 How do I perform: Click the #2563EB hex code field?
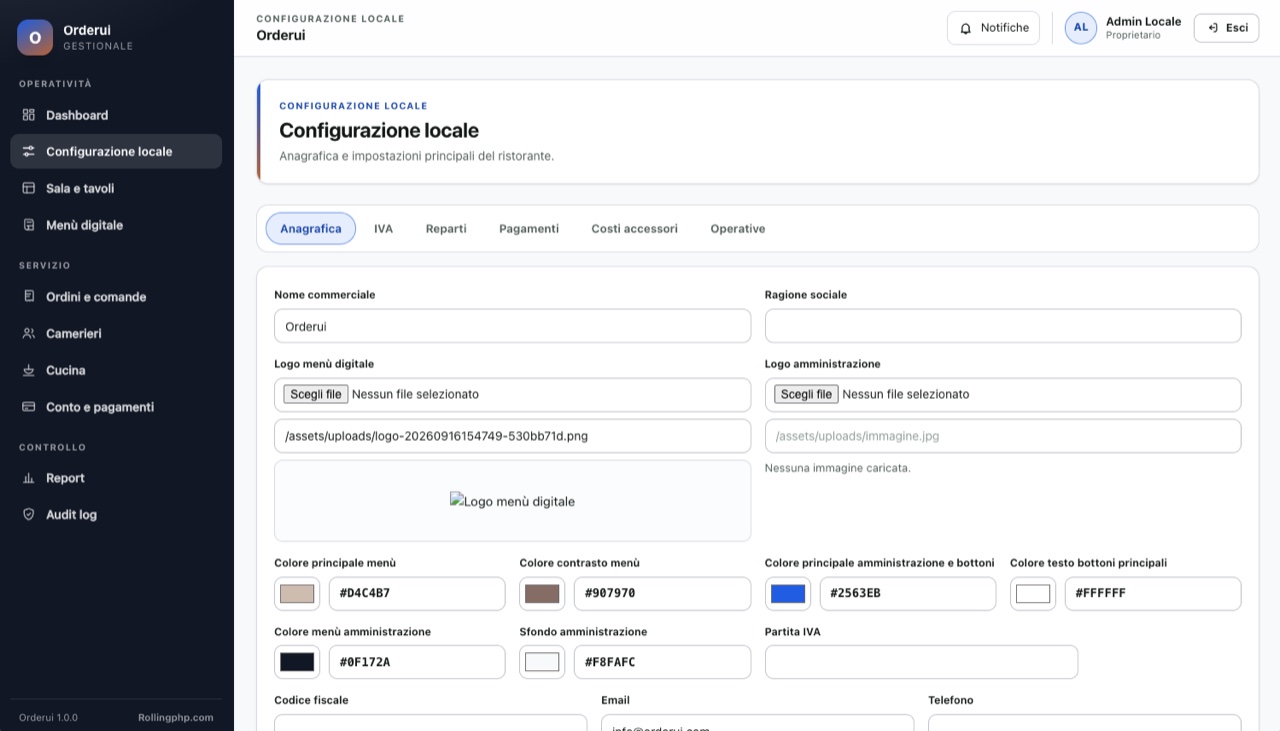[x=908, y=594]
